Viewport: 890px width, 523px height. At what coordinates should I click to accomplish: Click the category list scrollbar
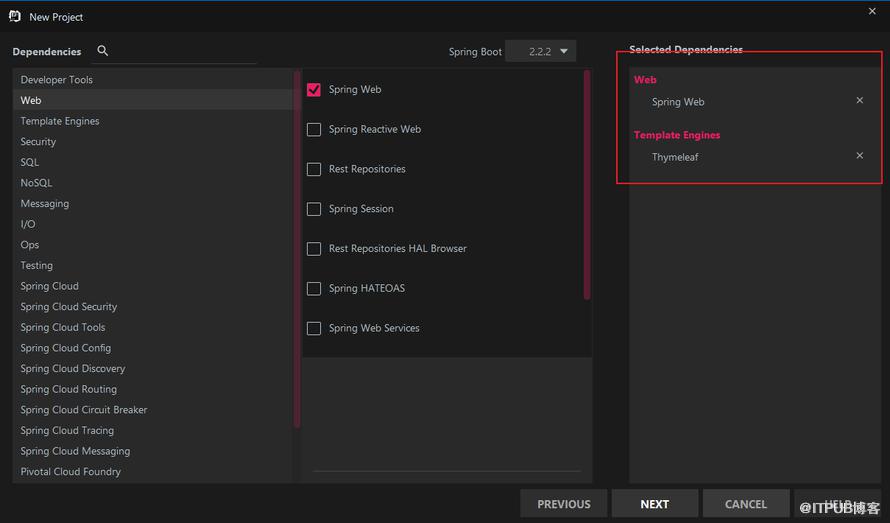click(297, 249)
